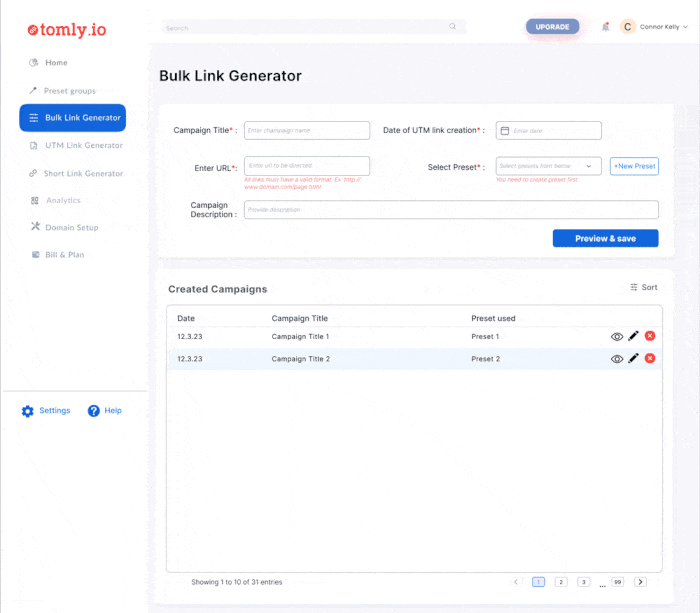
Task: Click the Preset 1 cell
Action: [485, 337]
